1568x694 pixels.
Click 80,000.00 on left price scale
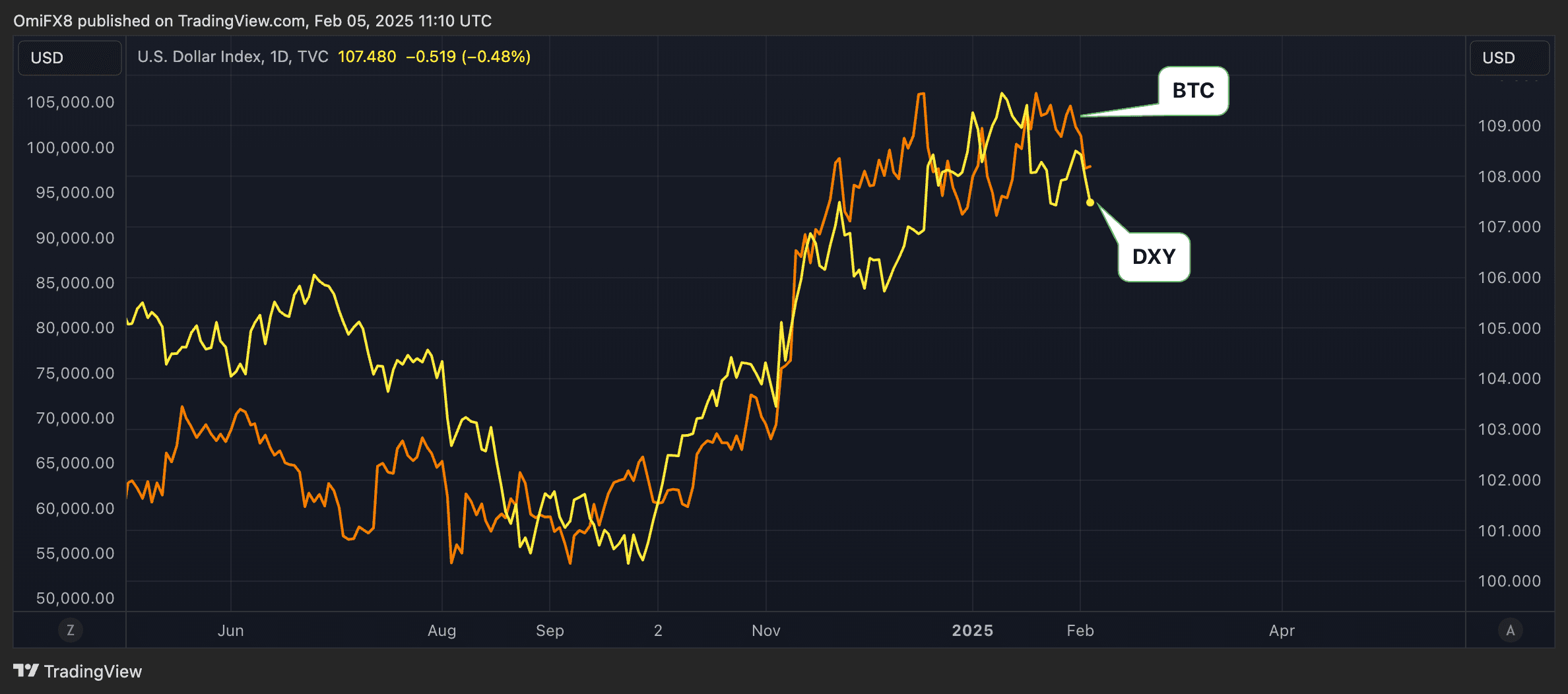click(75, 328)
